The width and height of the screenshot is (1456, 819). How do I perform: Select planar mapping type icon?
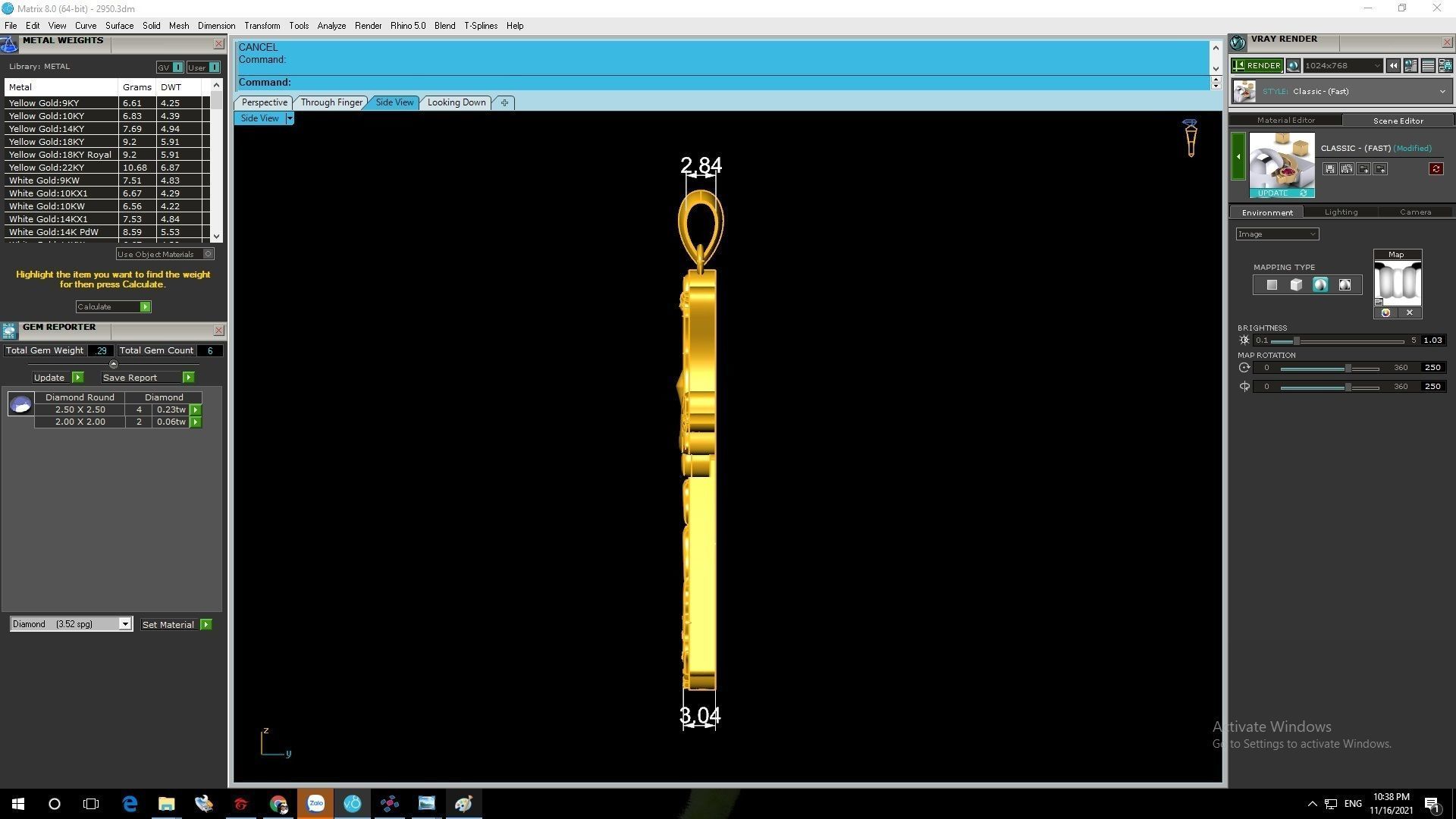click(1272, 285)
